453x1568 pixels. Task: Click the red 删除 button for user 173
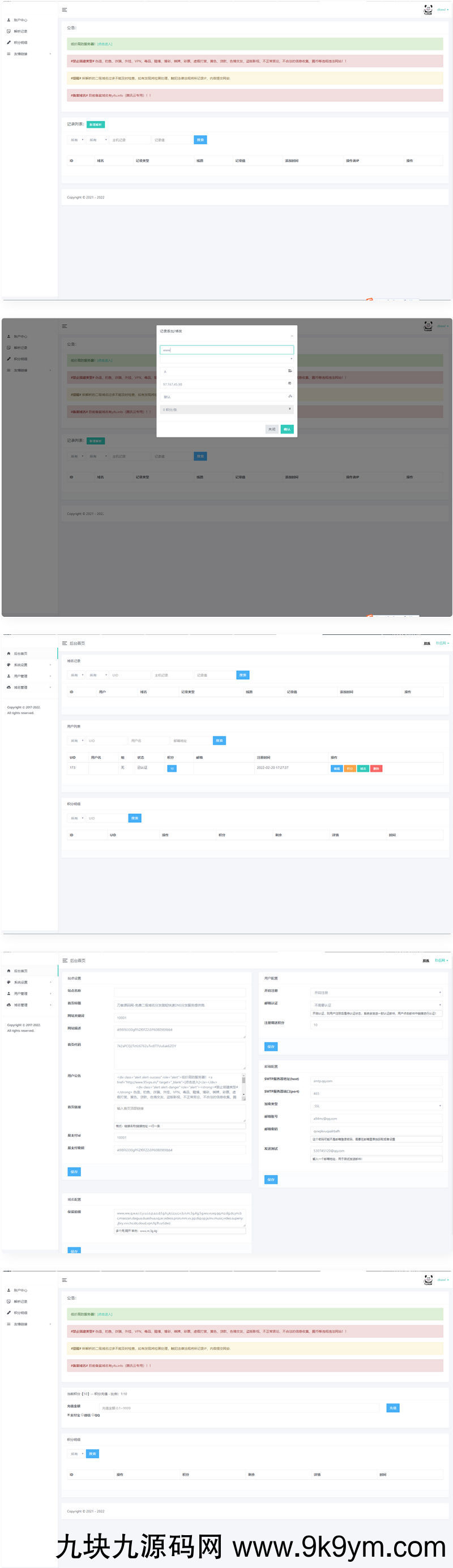[375, 768]
